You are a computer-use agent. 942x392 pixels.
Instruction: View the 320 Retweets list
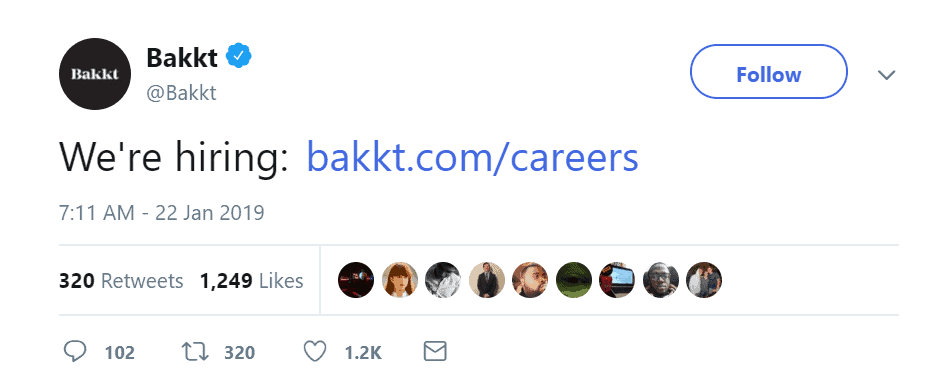tap(121, 281)
